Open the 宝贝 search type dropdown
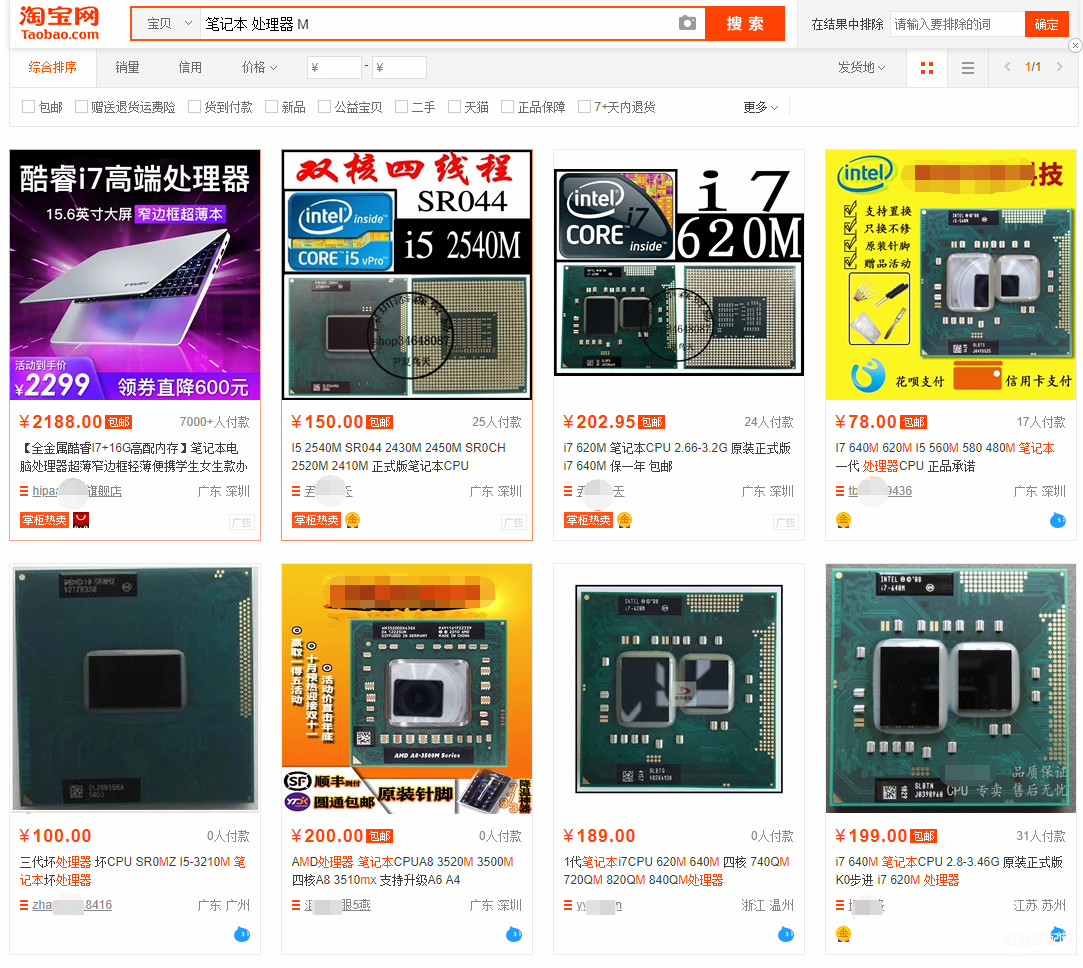 169,24
